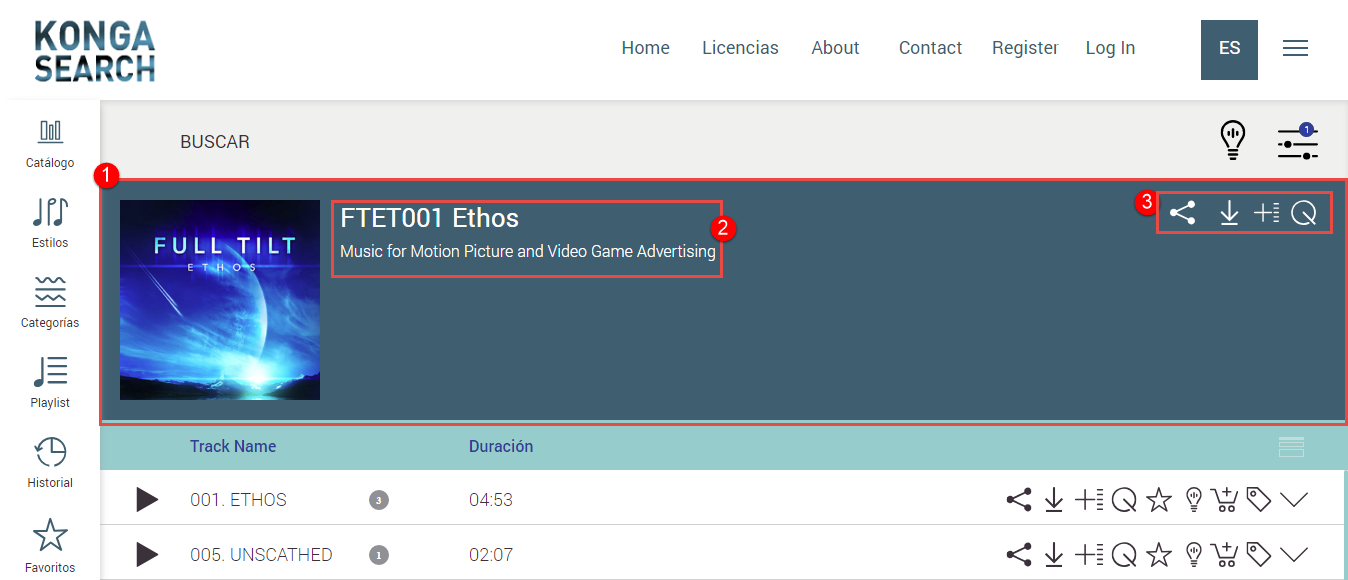Click duration 02:07 of 005. UNSCATHED

point(491,555)
